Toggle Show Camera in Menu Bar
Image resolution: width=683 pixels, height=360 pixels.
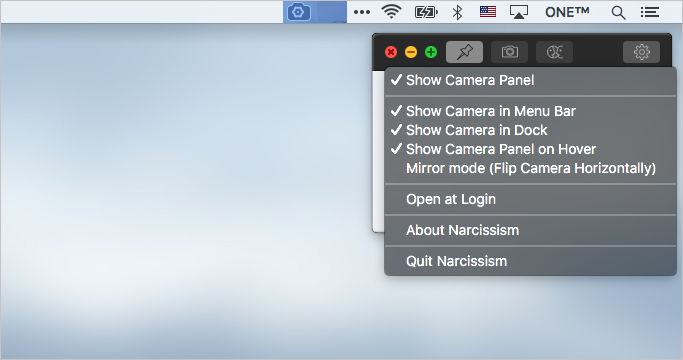[530, 111]
